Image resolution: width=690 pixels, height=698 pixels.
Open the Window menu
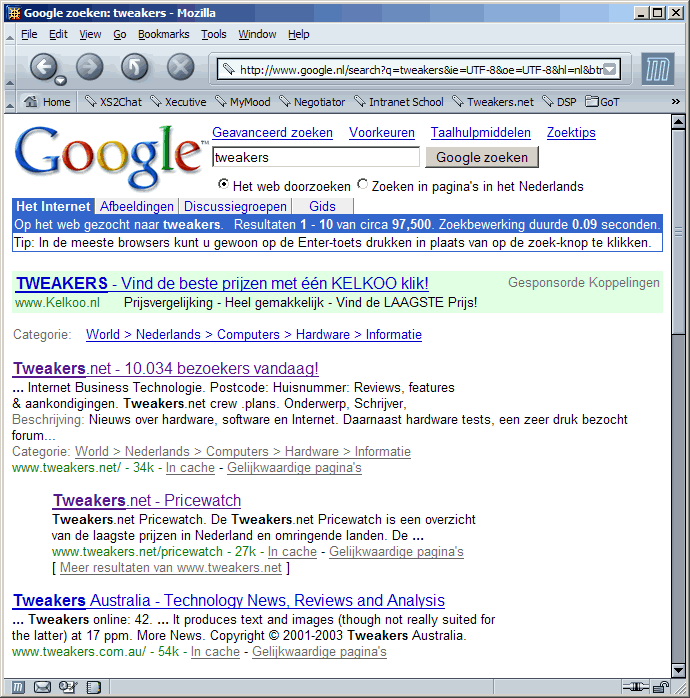coord(257,34)
